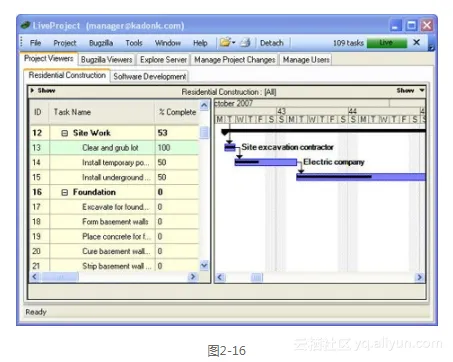The image size is (453, 362).
Task: Click the LiveProject leaf icon in title bar
Action: (x=25, y=25)
